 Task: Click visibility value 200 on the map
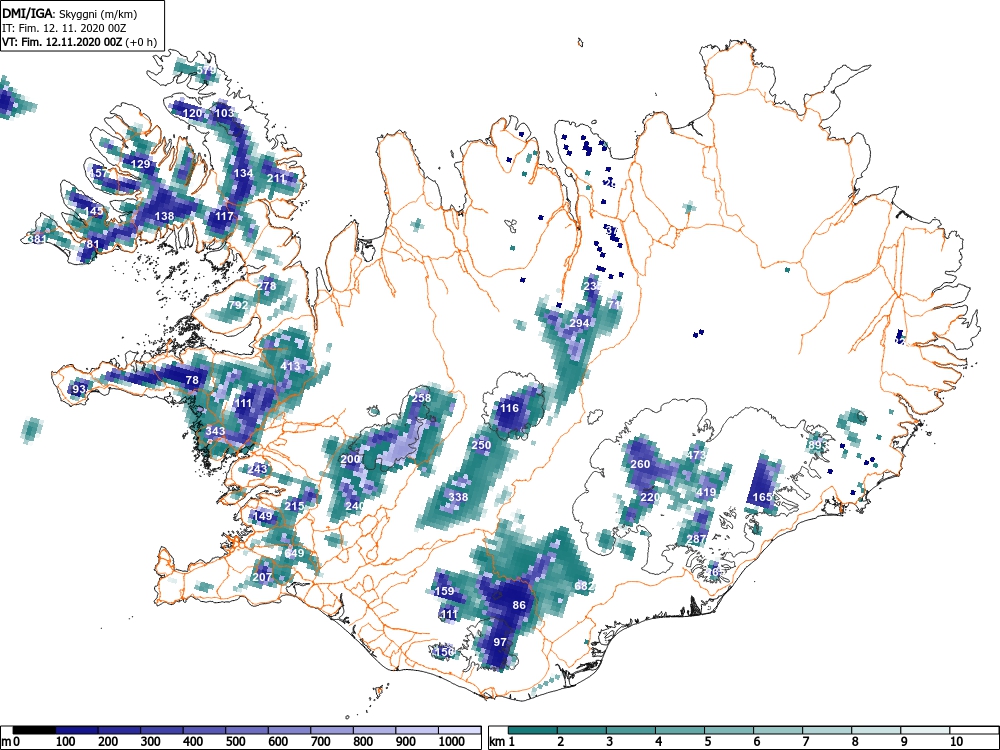[x=350, y=459]
